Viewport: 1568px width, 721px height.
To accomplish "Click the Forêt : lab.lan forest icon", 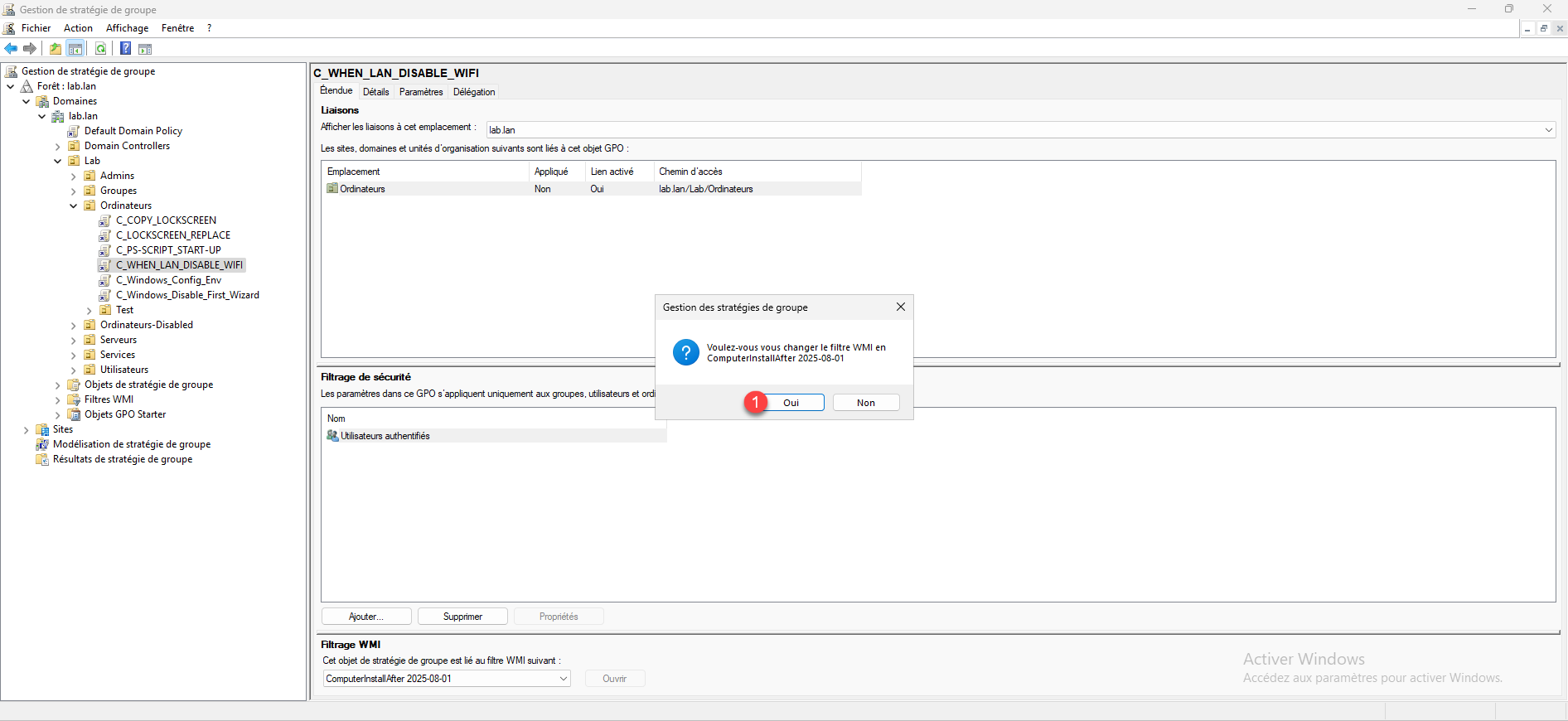I will 27,86.
